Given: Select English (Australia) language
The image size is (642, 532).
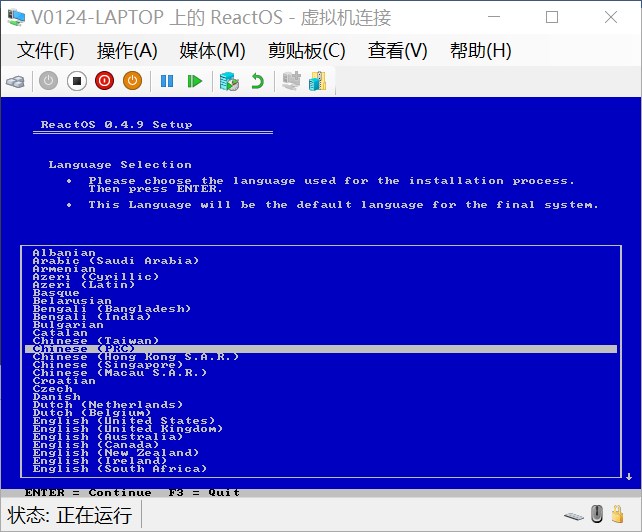Looking at the screenshot, I should [108, 437].
